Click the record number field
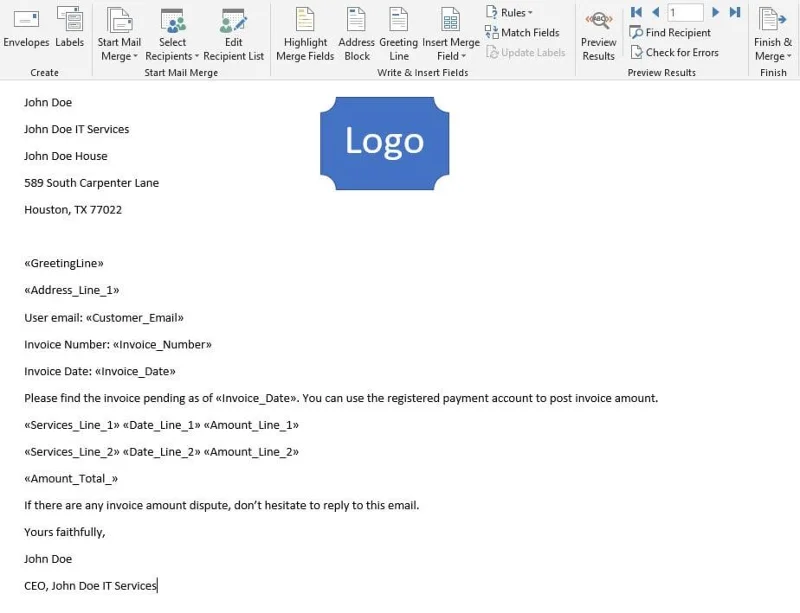Screen dimensions: 800x613 (685, 12)
